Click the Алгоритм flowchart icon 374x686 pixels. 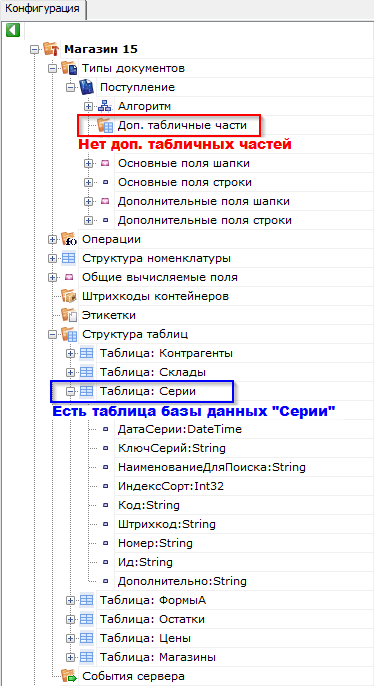[105, 106]
